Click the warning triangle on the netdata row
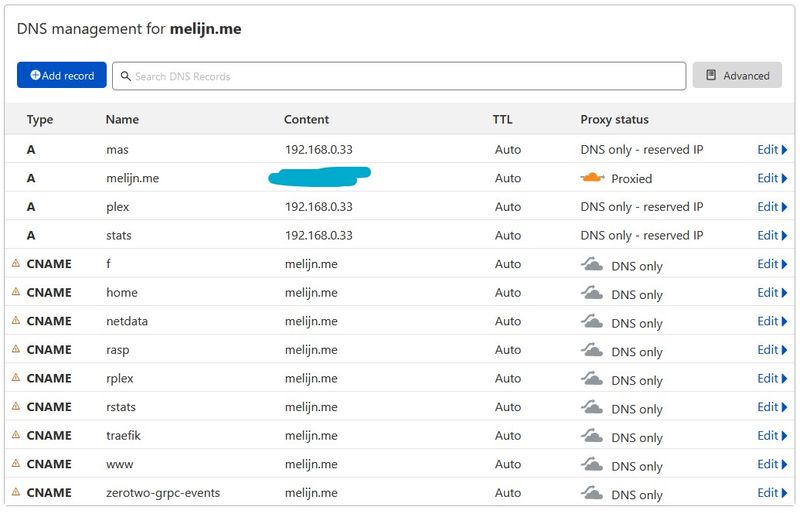 coord(16,321)
